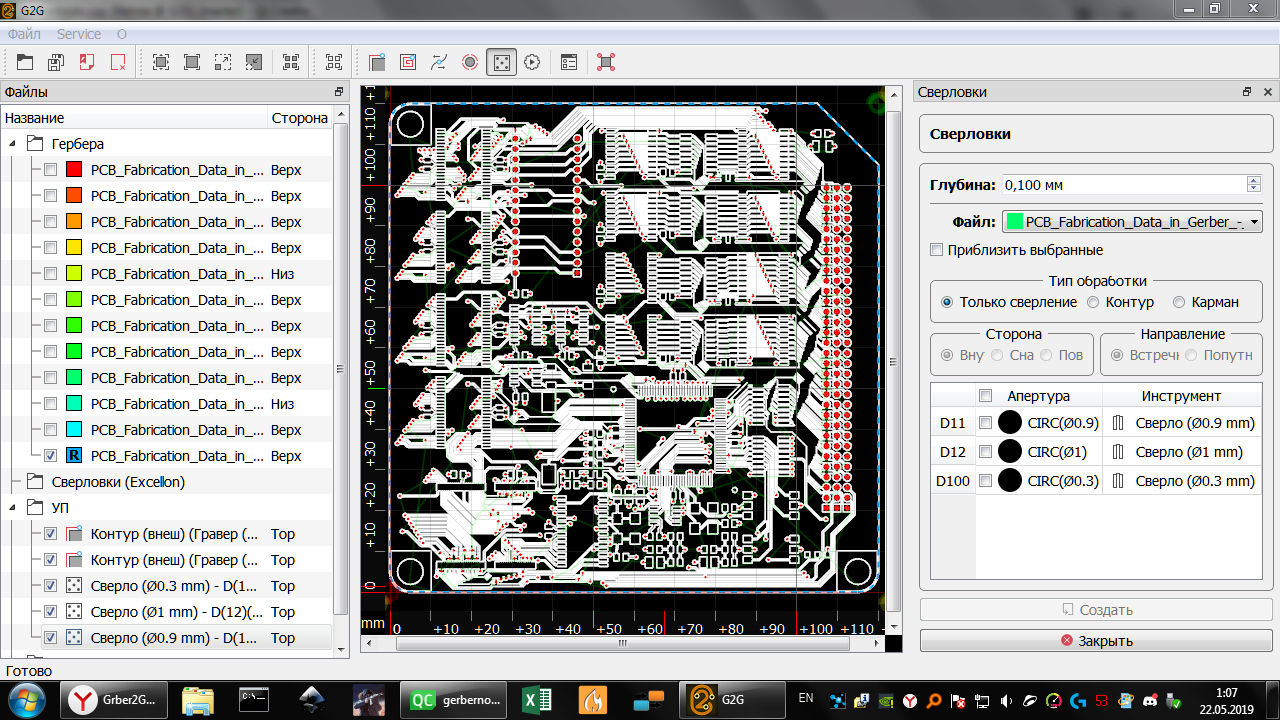Decrease Глубина with the spinner down arrow

1253,189
